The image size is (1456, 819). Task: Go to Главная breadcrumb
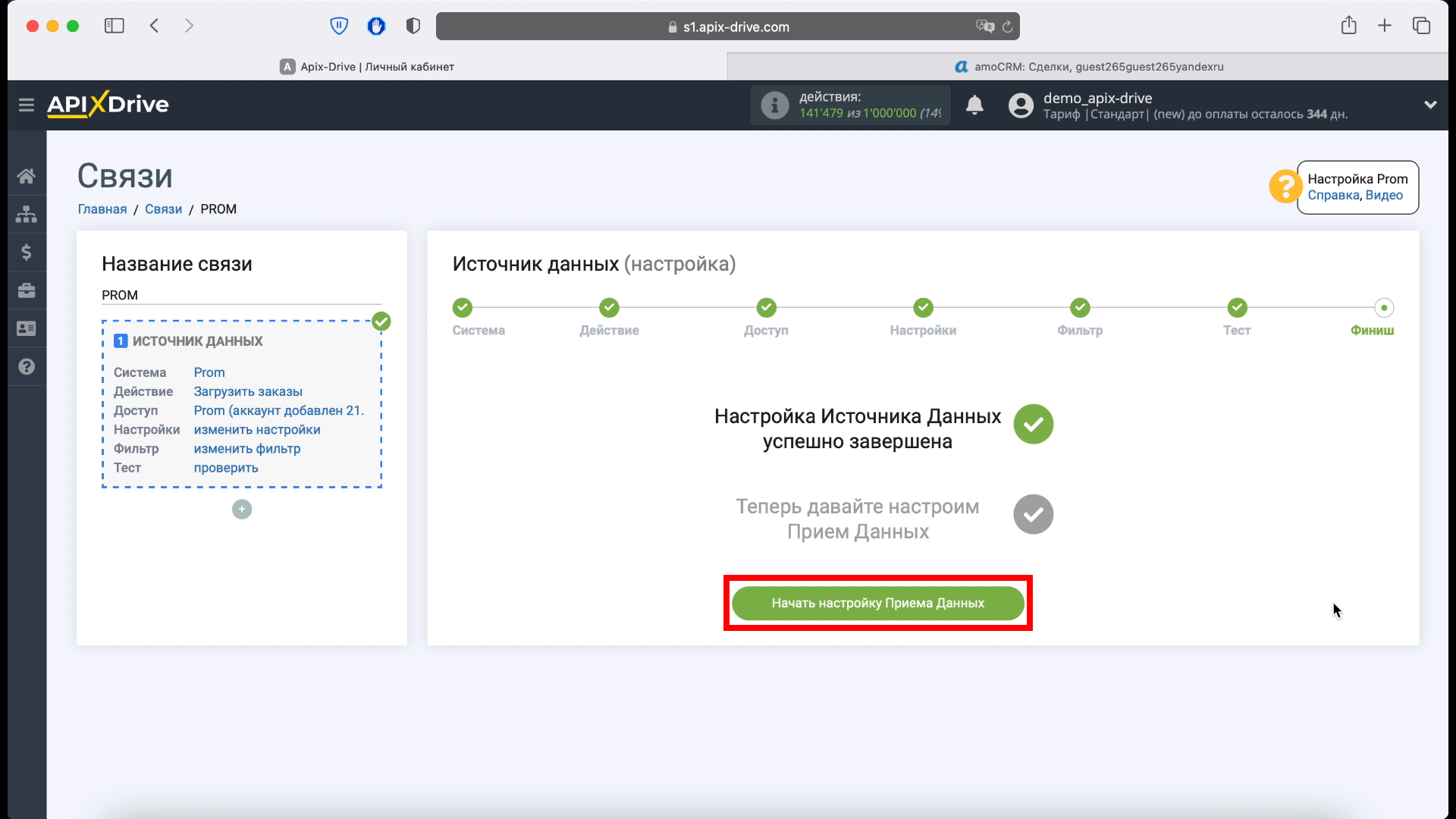(102, 209)
